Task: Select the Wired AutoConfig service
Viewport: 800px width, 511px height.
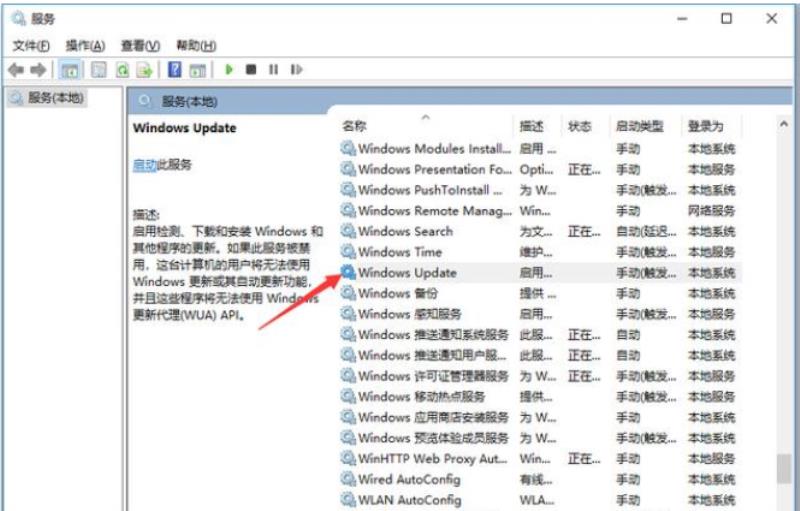Action: (539, 479)
